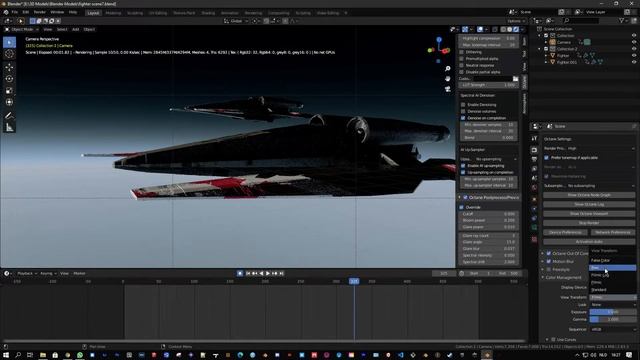Click the LUT file browse folder icon
The image size is (640, 360).
pos(516,78)
